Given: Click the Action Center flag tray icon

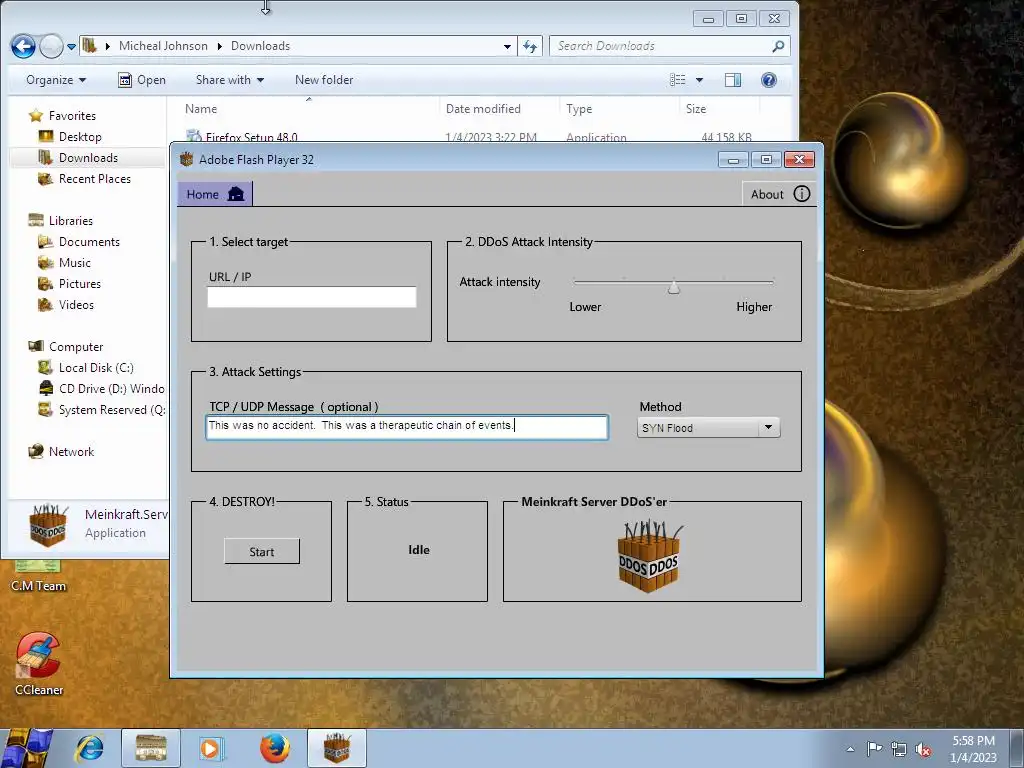Looking at the screenshot, I should pos(874,748).
